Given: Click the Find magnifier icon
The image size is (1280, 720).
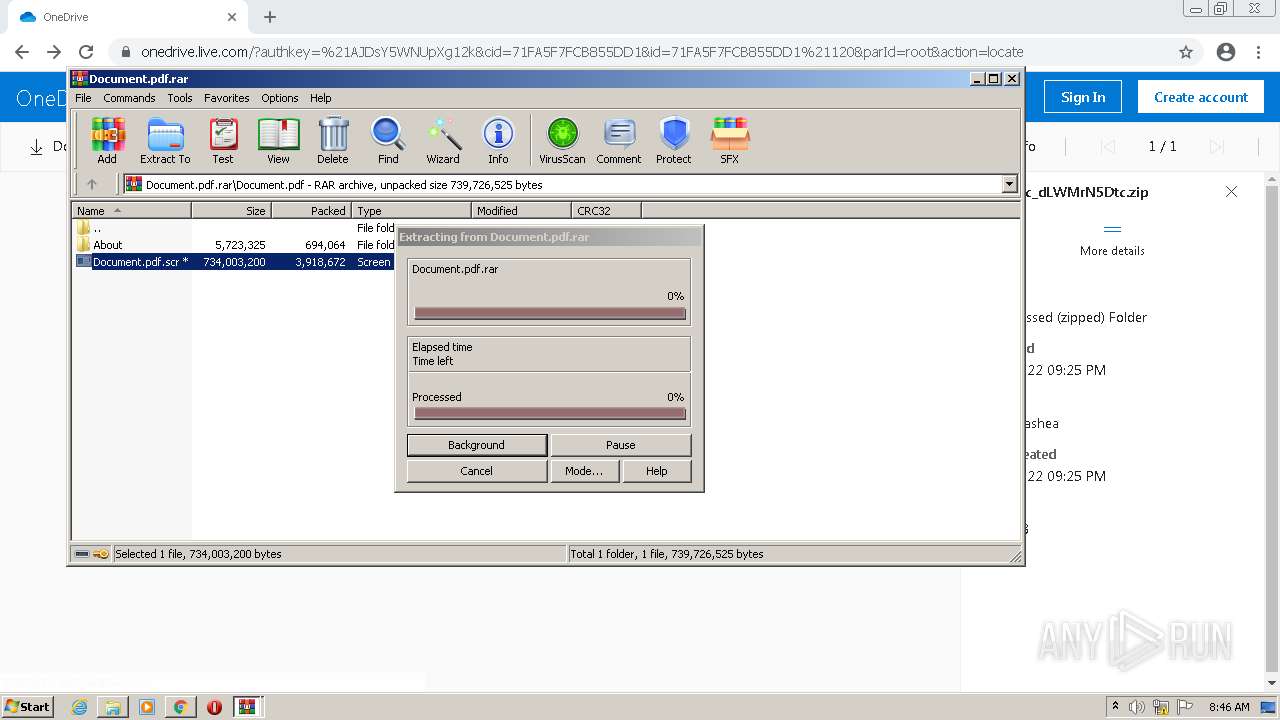Looking at the screenshot, I should (388, 140).
